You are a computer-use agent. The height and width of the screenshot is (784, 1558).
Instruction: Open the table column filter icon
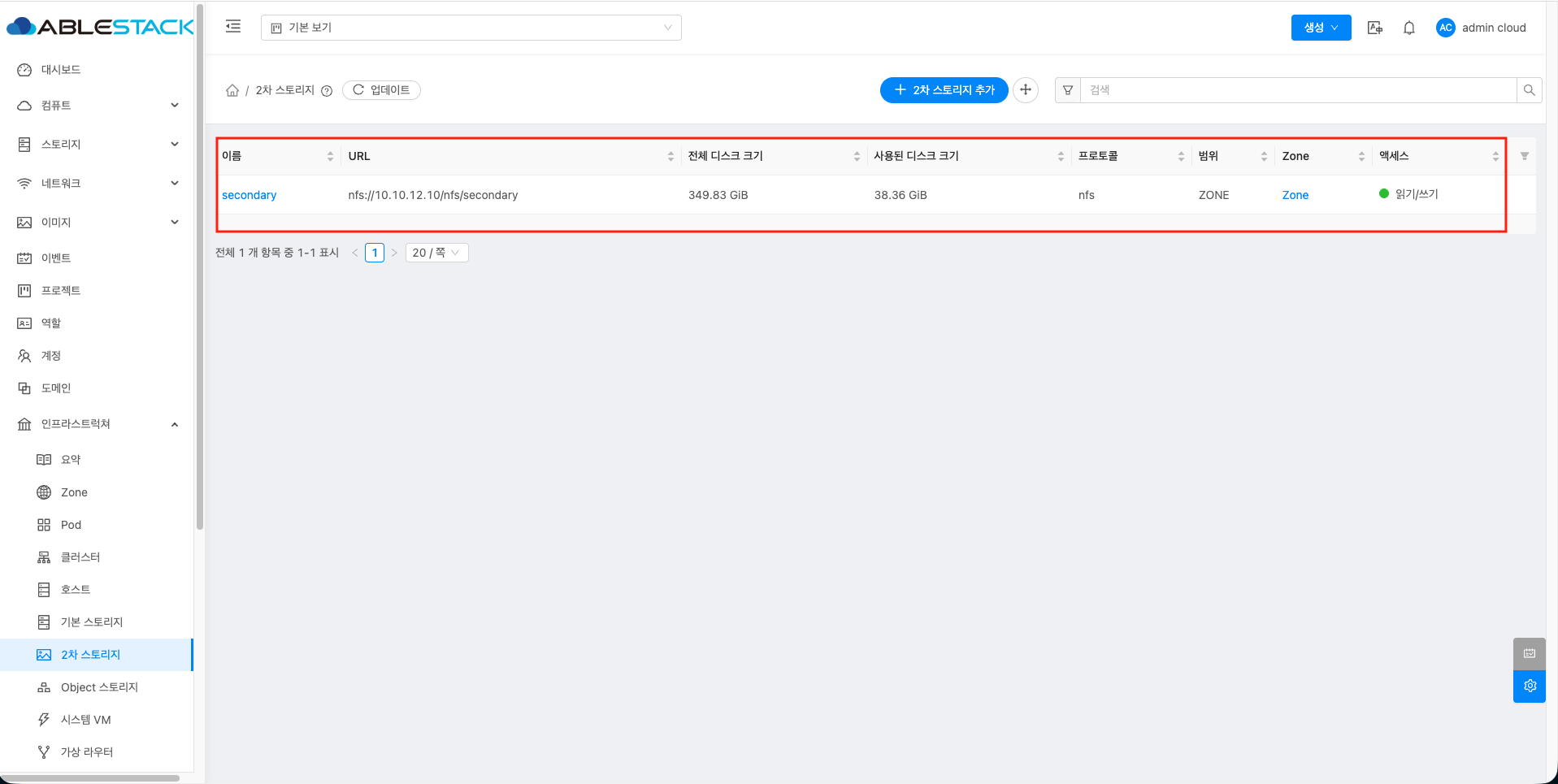pos(1525,156)
